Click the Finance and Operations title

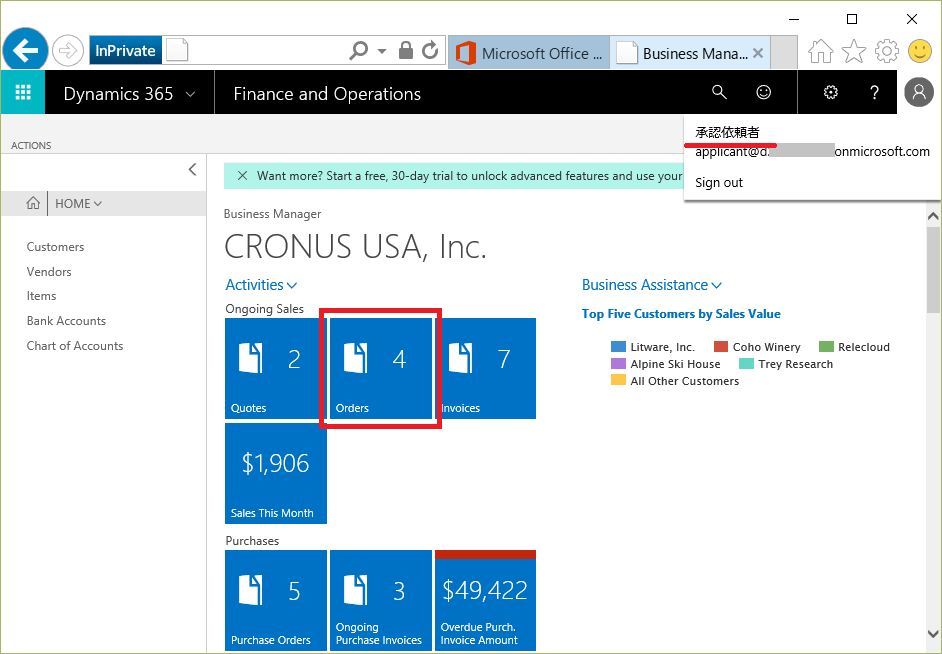coord(327,94)
